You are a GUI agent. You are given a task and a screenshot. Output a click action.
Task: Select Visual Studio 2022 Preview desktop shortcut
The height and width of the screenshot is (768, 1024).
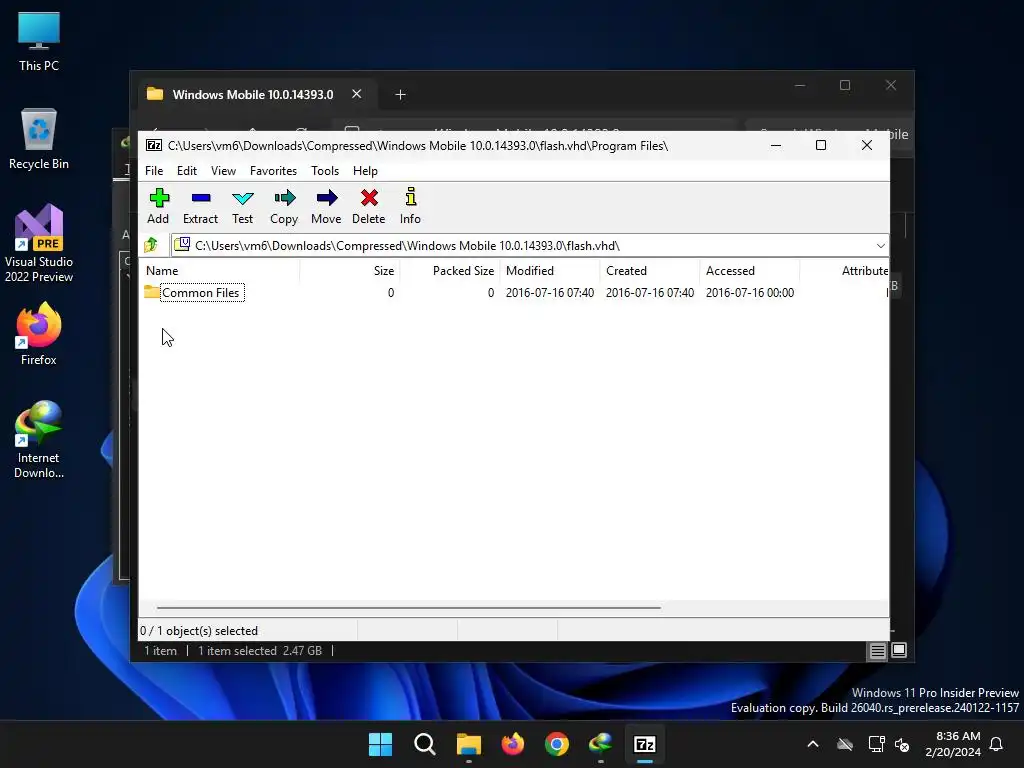[39, 244]
